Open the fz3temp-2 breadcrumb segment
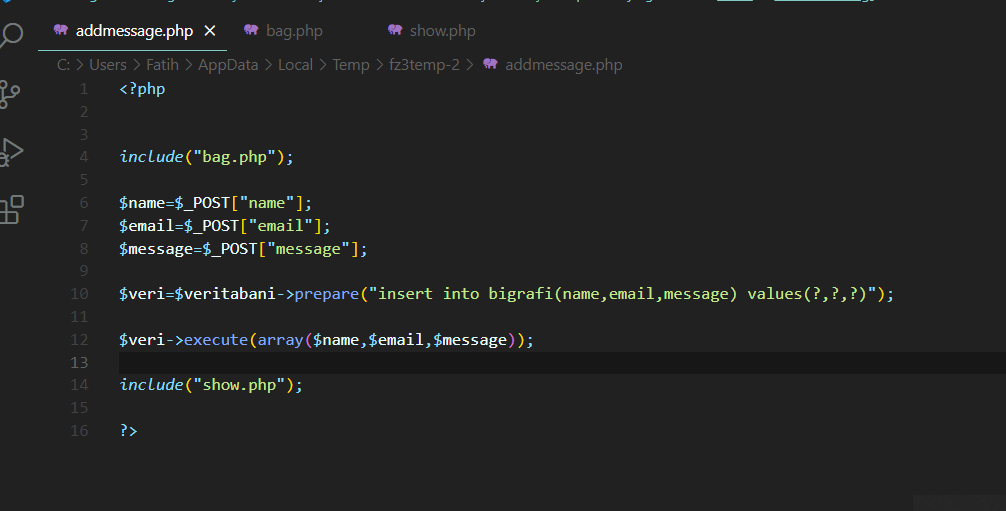The height and width of the screenshot is (511, 1006). click(x=424, y=65)
